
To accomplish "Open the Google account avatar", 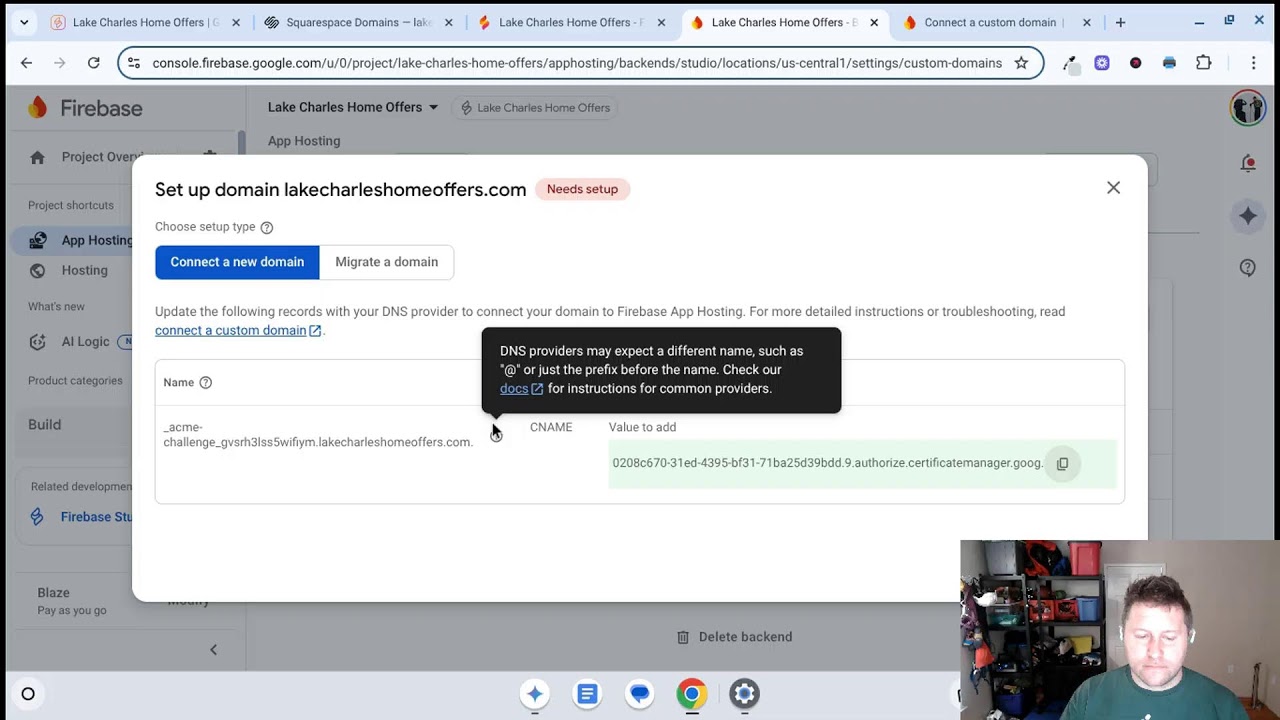I will [1248, 108].
